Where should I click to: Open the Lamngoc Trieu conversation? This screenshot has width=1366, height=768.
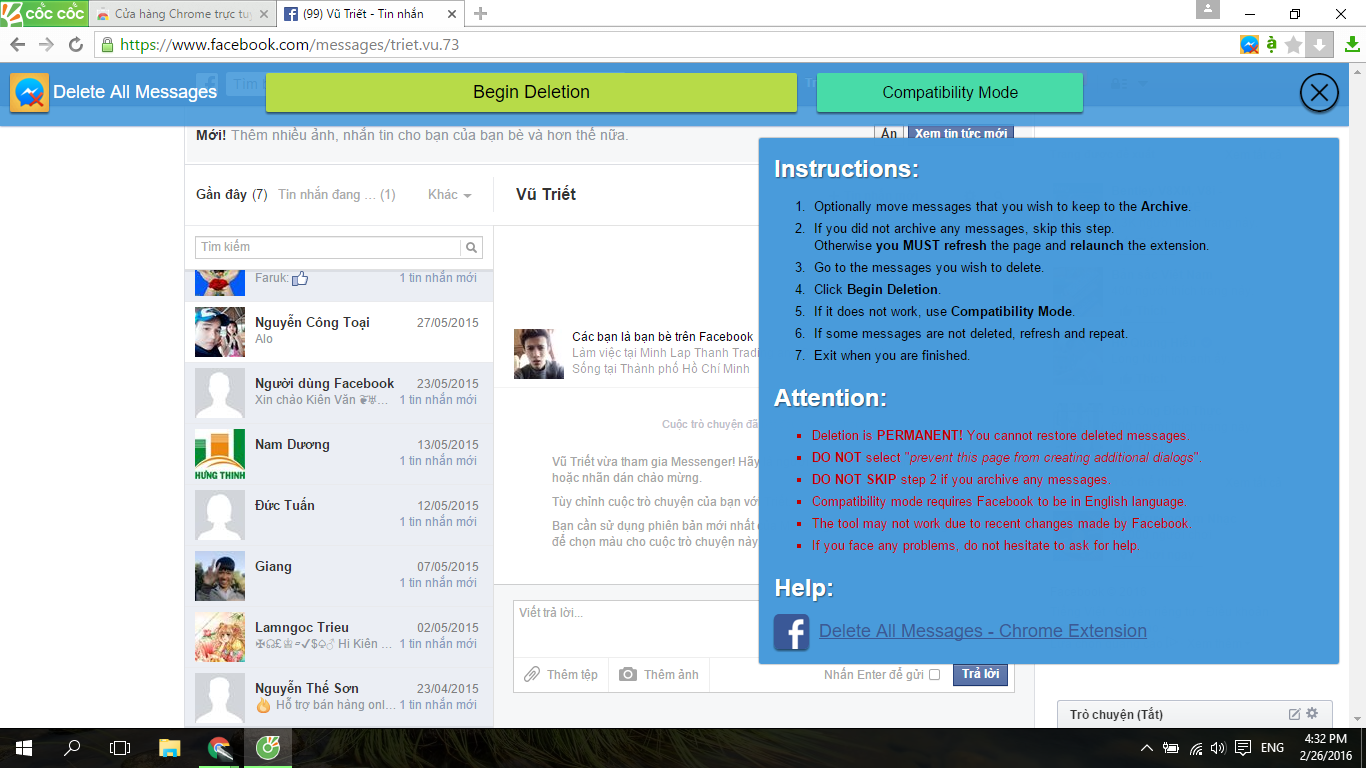339,637
